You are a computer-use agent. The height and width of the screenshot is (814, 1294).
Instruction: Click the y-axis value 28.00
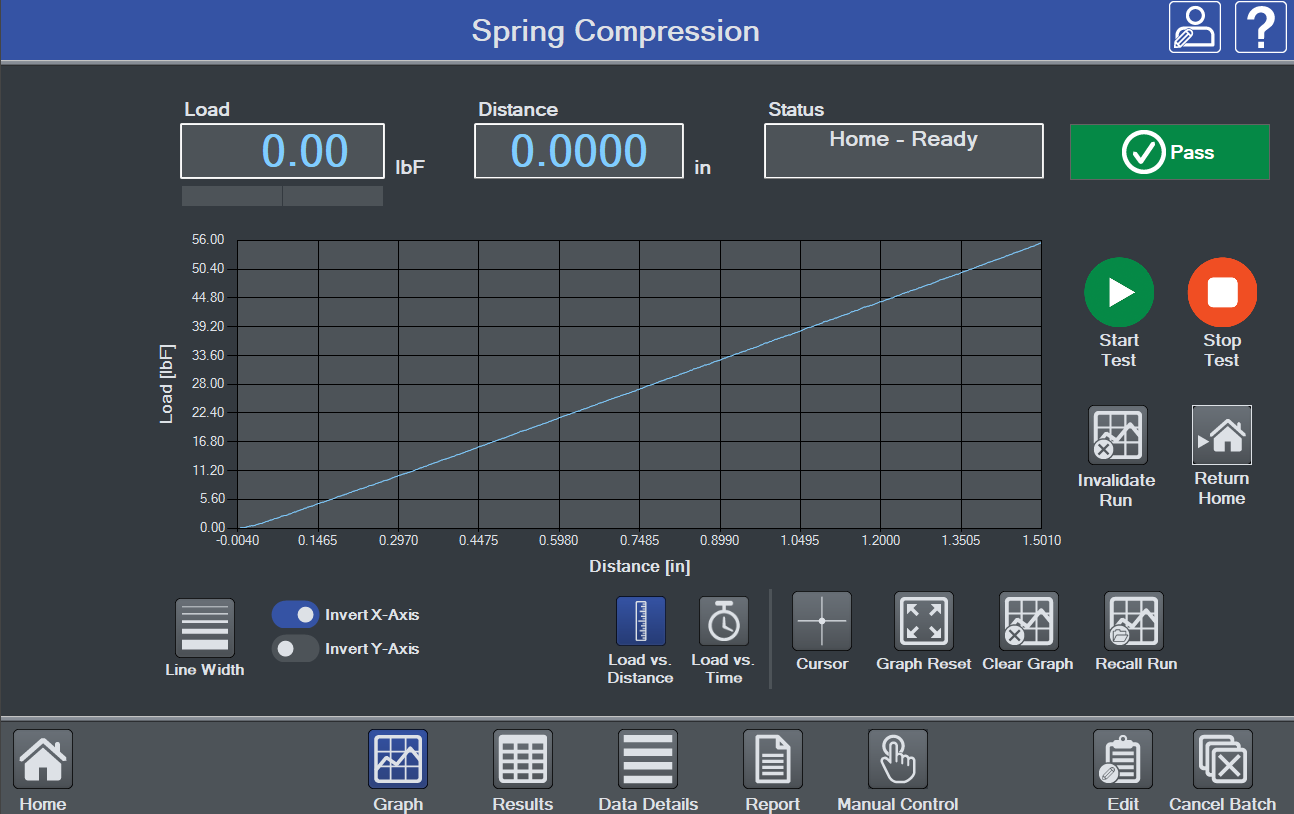click(207, 384)
